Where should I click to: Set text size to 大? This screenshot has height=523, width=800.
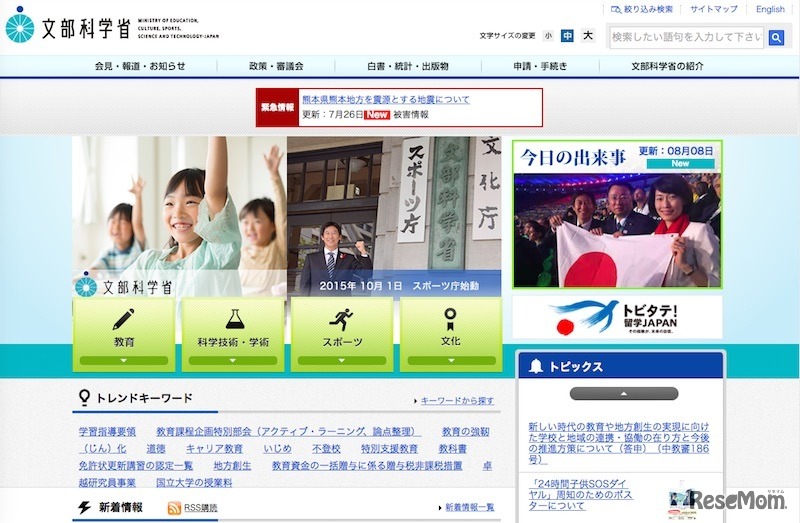pos(588,35)
